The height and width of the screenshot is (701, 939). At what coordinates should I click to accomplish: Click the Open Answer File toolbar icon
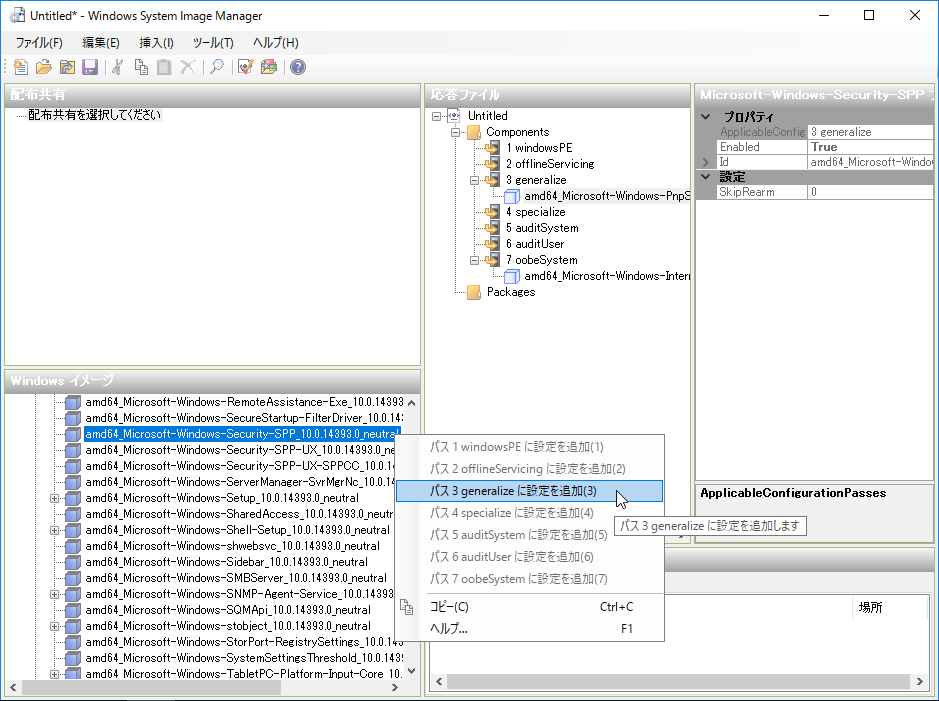click(43, 67)
